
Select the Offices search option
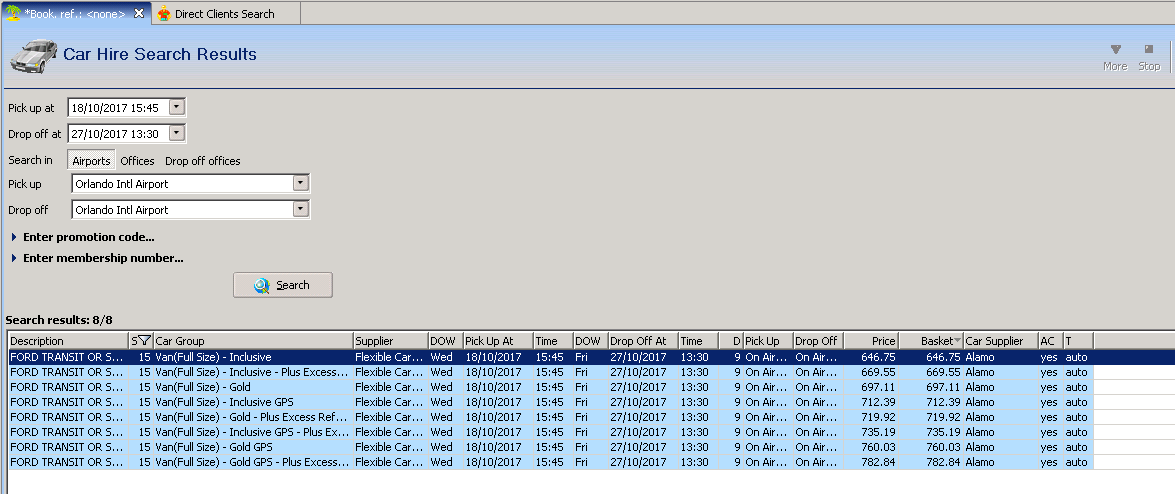click(x=137, y=160)
